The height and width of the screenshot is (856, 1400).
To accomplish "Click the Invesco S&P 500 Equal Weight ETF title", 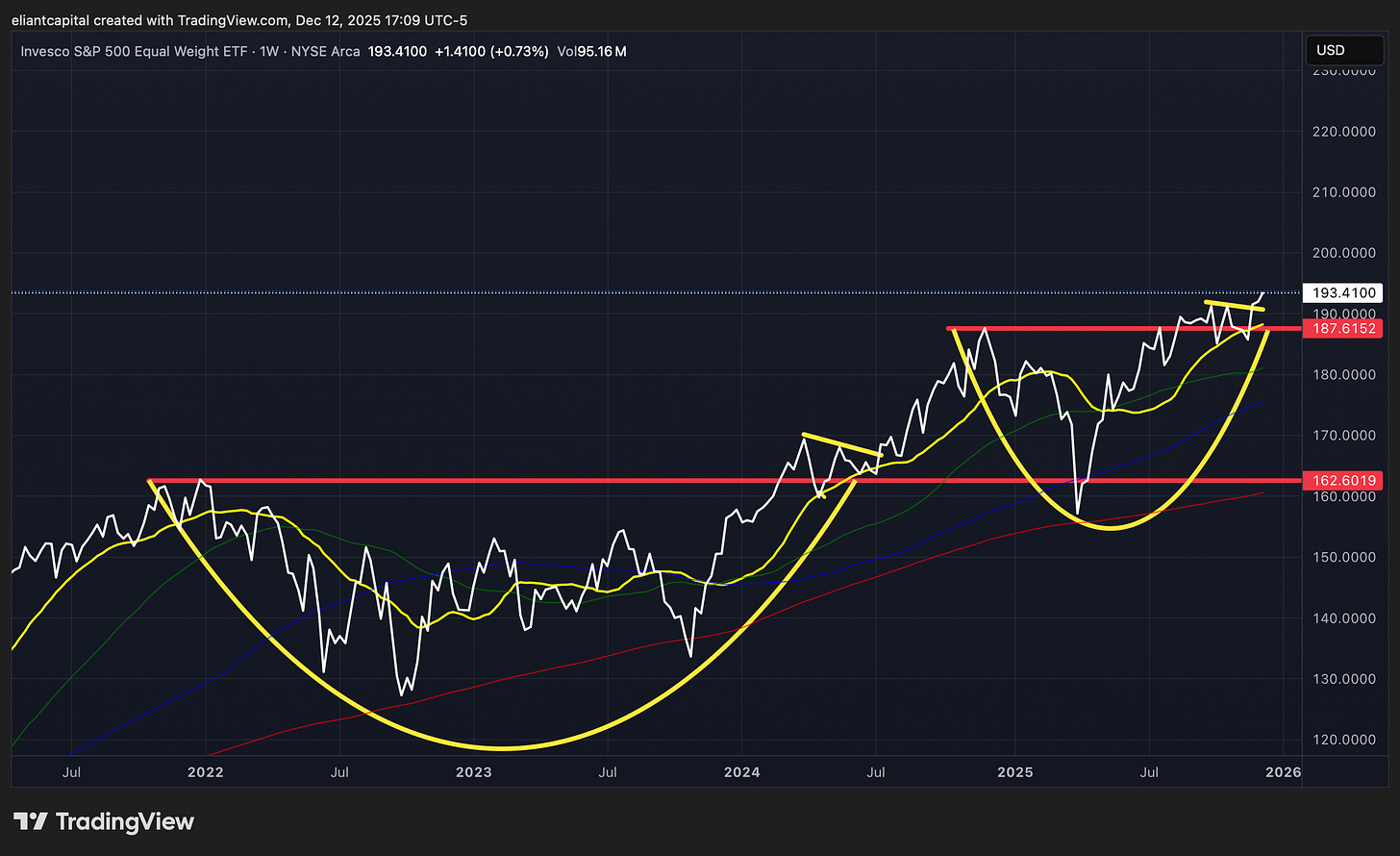I will (132, 51).
